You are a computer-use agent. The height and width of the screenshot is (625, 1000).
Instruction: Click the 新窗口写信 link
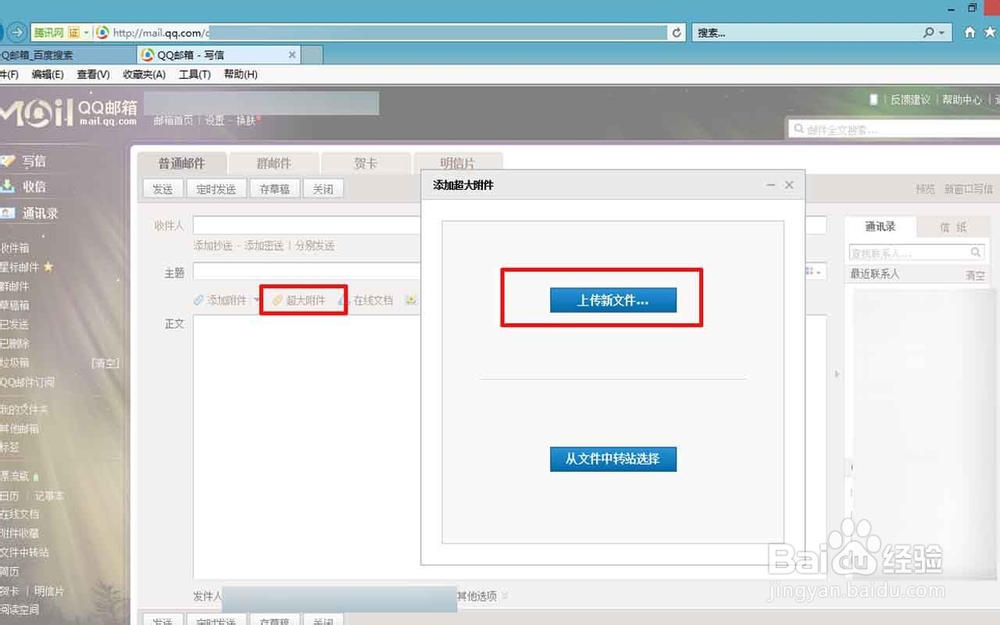968,189
